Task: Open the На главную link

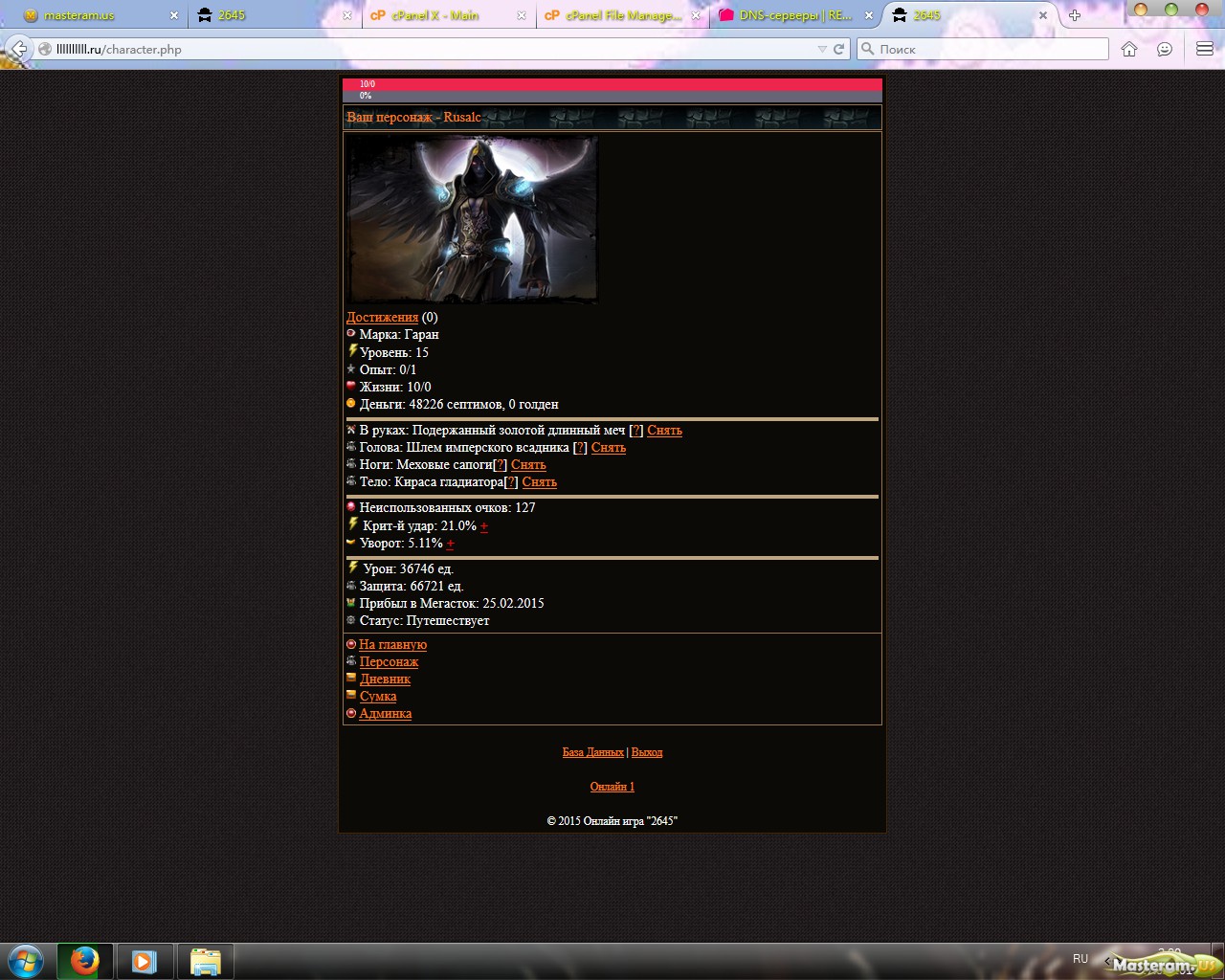Action: 392,645
